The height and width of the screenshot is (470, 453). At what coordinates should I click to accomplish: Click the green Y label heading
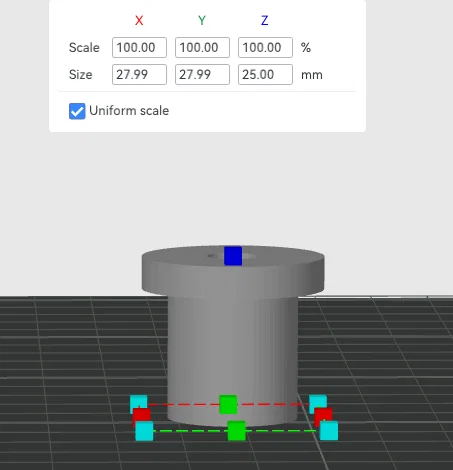pyautogui.click(x=202, y=21)
